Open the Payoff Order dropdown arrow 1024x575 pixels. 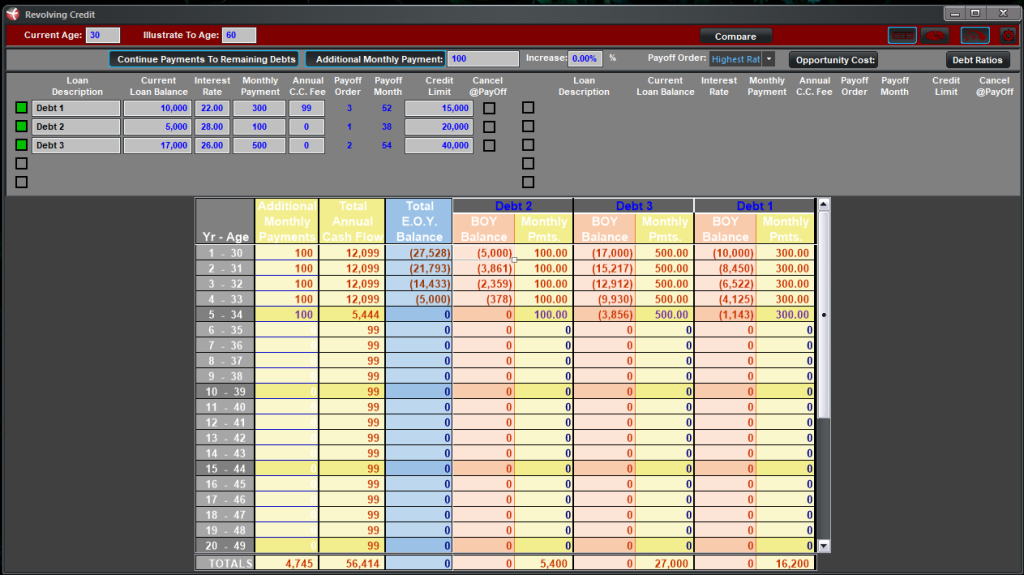point(769,59)
